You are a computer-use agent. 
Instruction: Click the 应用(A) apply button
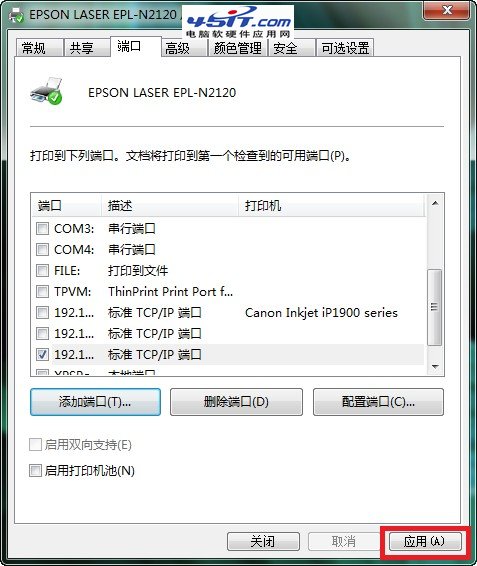[425, 541]
